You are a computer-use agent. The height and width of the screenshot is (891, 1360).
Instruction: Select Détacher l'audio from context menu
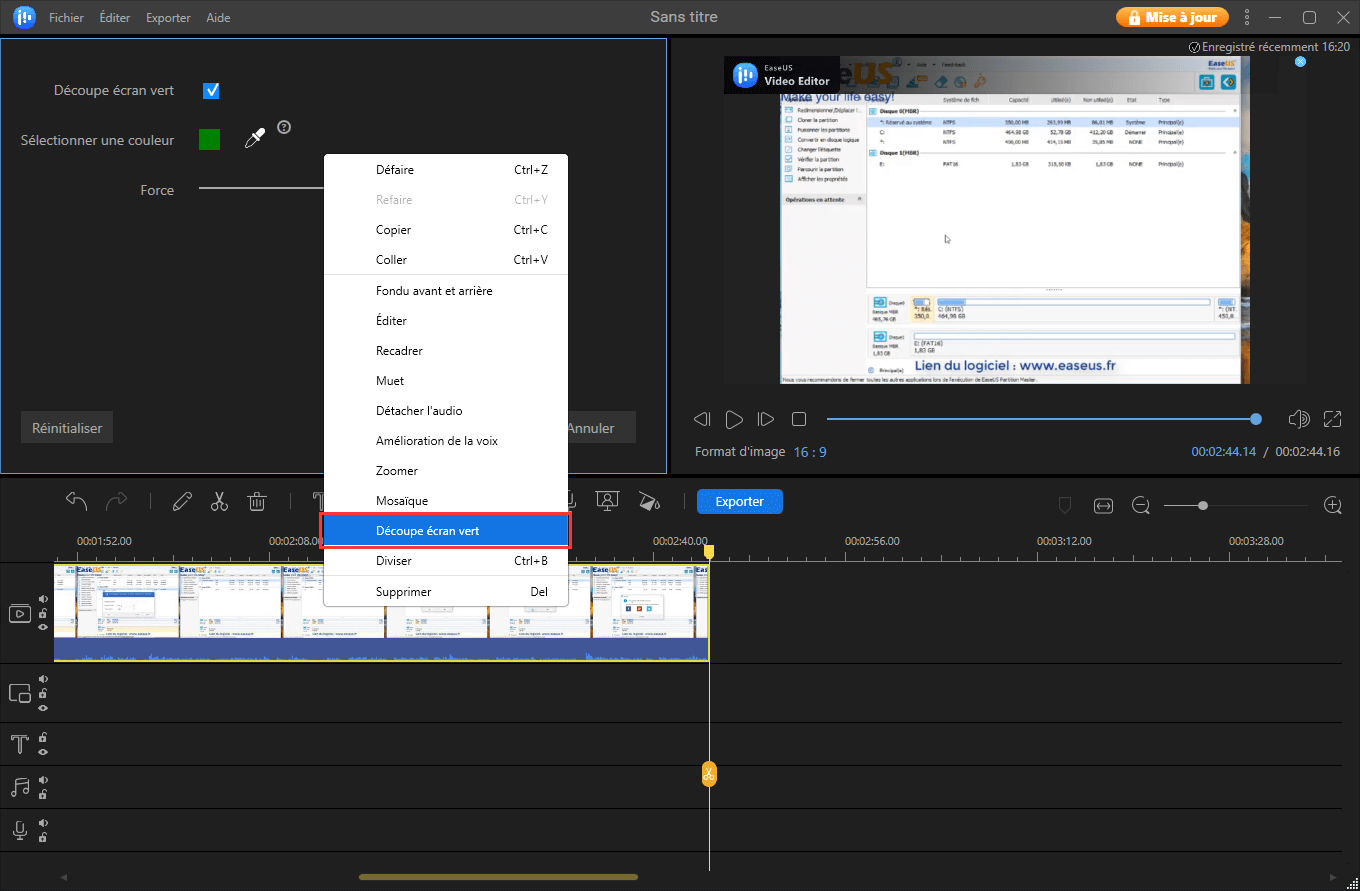(x=419, y=411)
